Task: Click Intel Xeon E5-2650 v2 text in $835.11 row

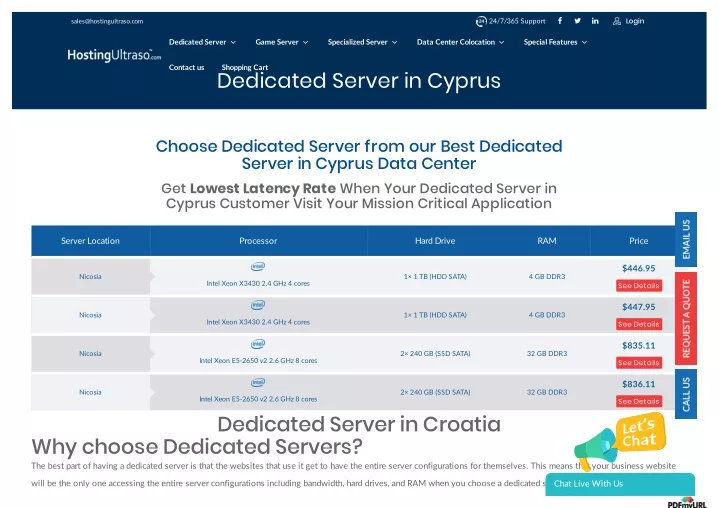Action: pyautogui.click(x=258, y=360)
